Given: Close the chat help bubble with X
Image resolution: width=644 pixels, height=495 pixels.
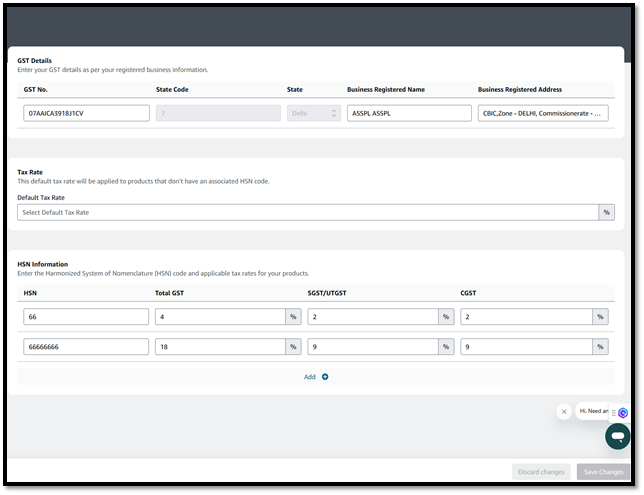Looking at the screenshot, I should 564,411.
